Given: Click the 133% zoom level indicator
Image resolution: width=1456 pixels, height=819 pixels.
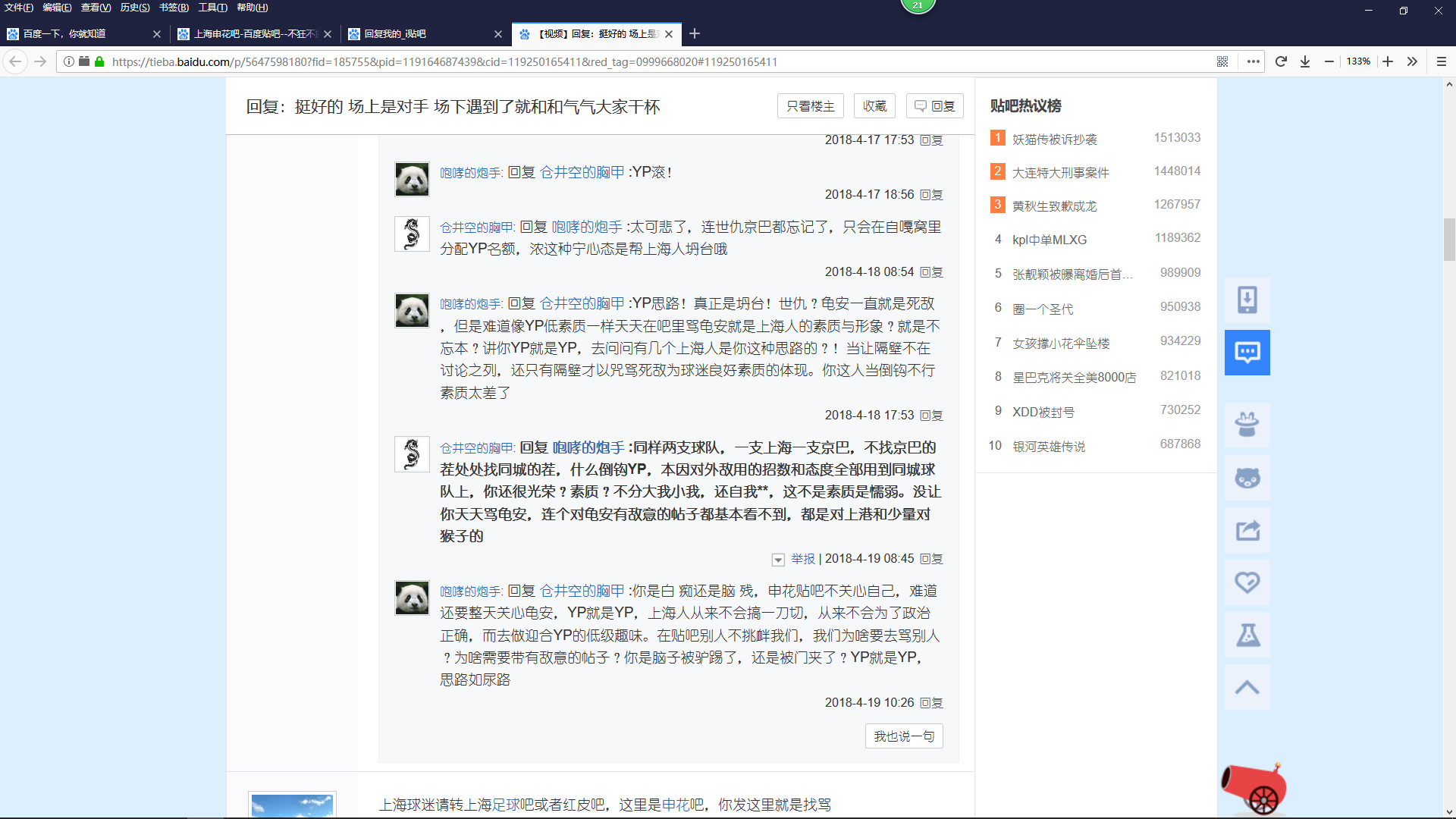Looking at the screenshot, I should click(1358, 61).
